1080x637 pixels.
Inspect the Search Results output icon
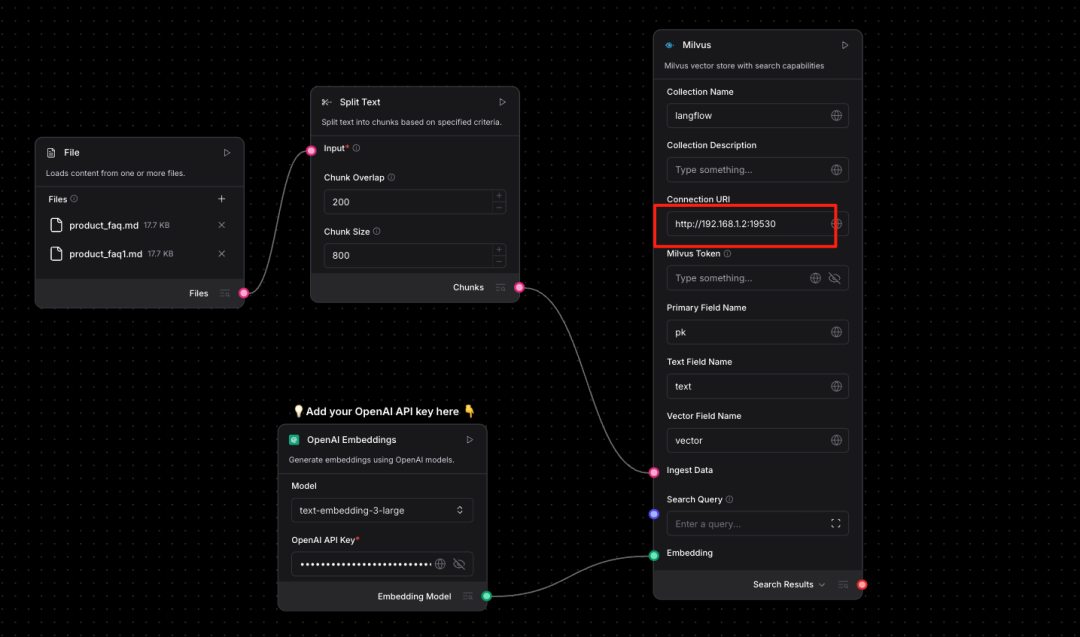tap(842, 585)
